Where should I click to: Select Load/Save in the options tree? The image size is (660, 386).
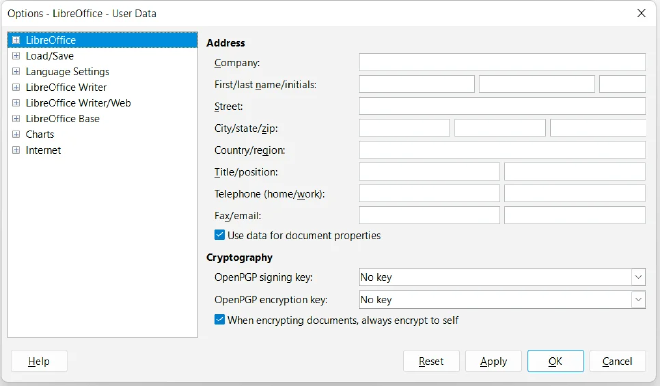[x=50, y=56]
